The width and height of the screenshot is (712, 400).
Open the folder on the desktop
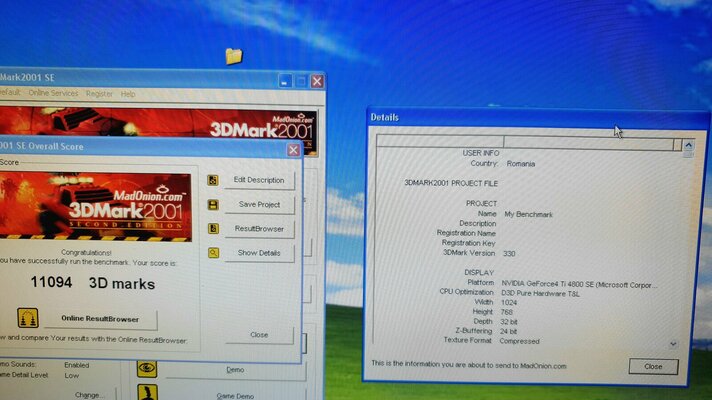click(233, 56)
